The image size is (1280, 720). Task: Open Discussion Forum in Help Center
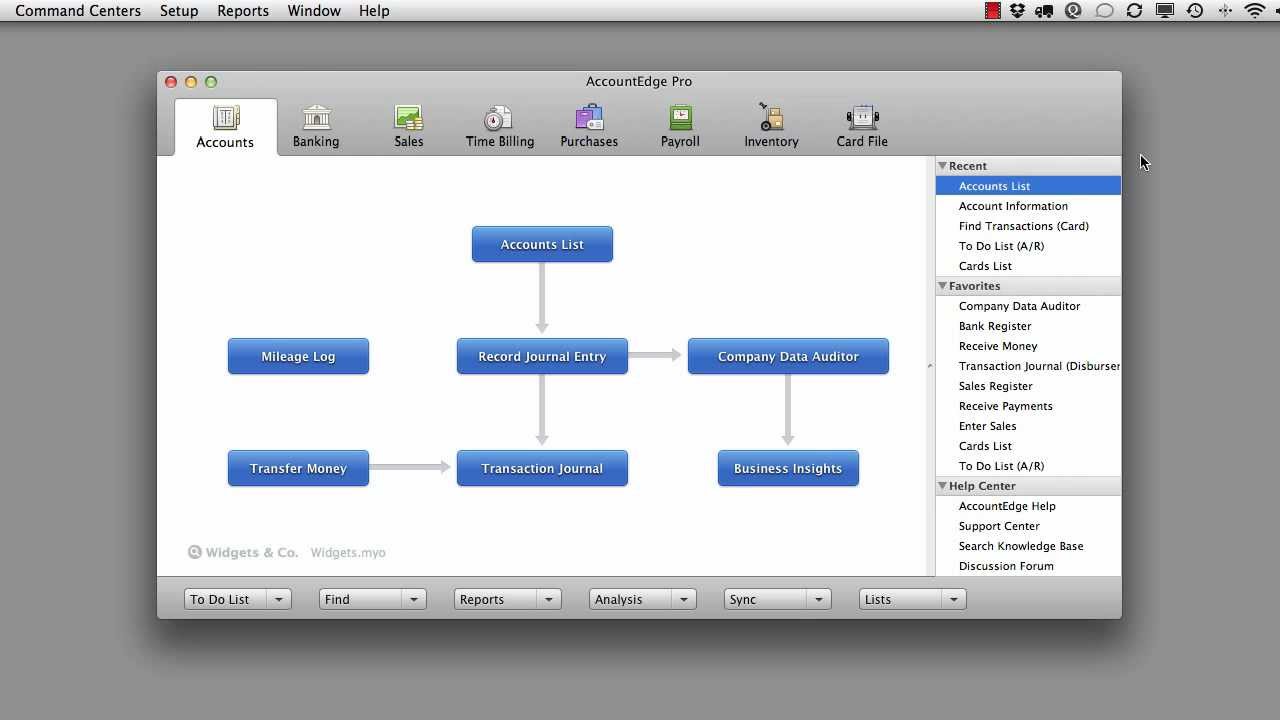(1028, 566)
